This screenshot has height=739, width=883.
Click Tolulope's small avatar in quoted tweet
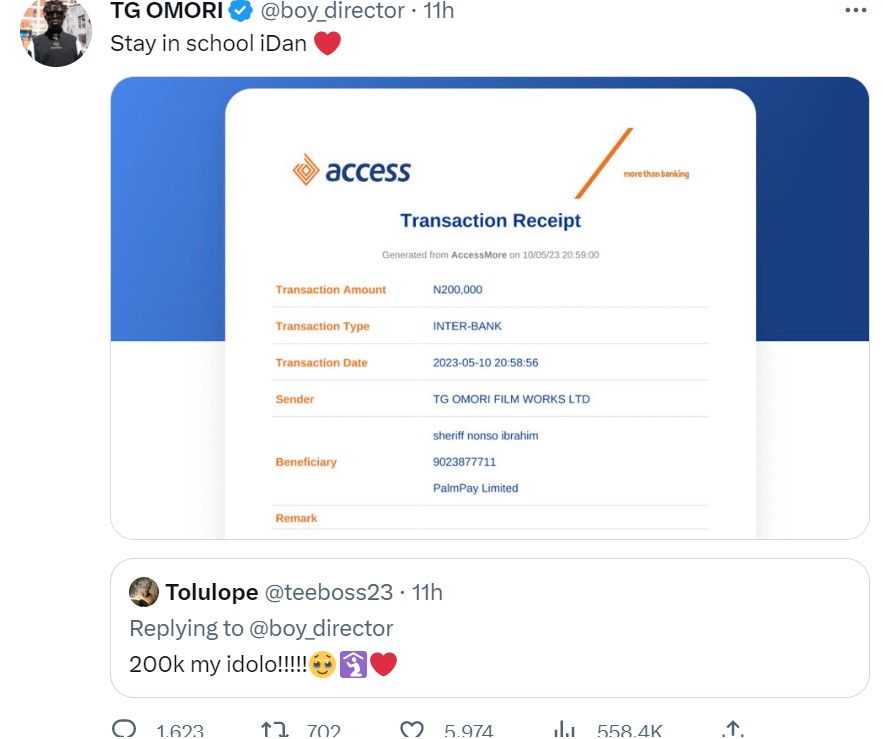pos(144,592)
